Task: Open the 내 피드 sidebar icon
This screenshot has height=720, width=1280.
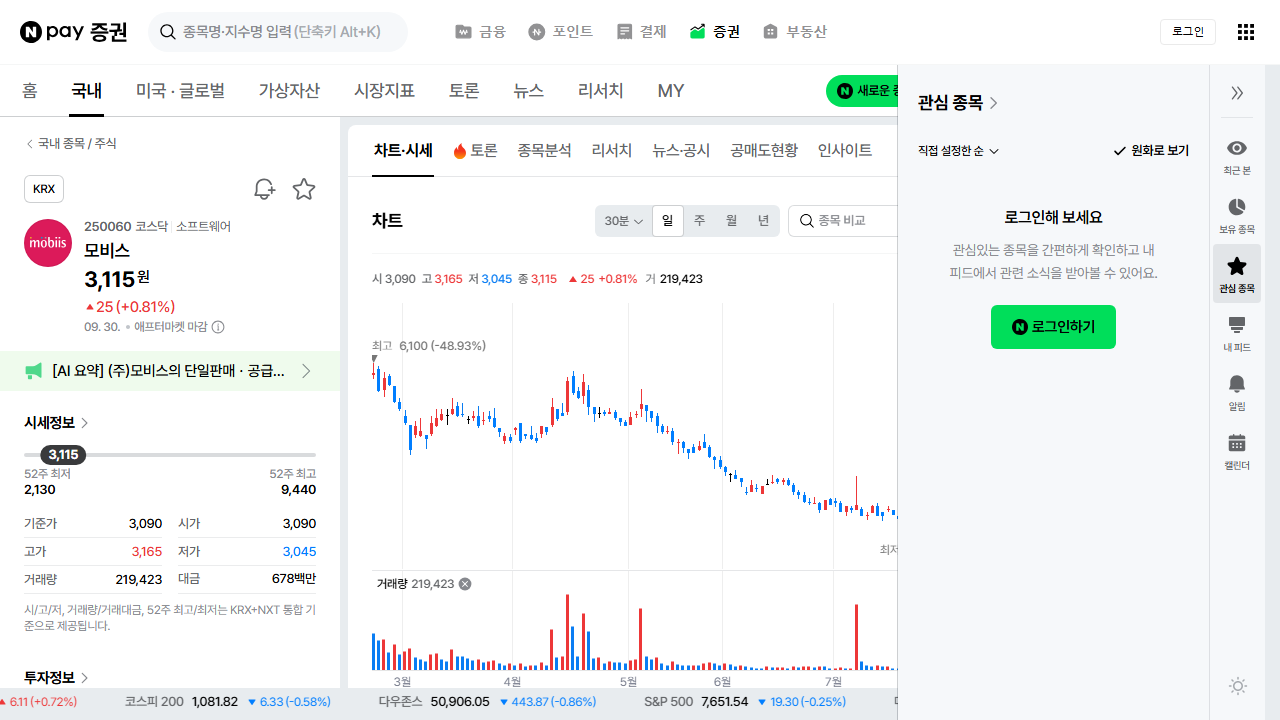Action: [1237, 333]
